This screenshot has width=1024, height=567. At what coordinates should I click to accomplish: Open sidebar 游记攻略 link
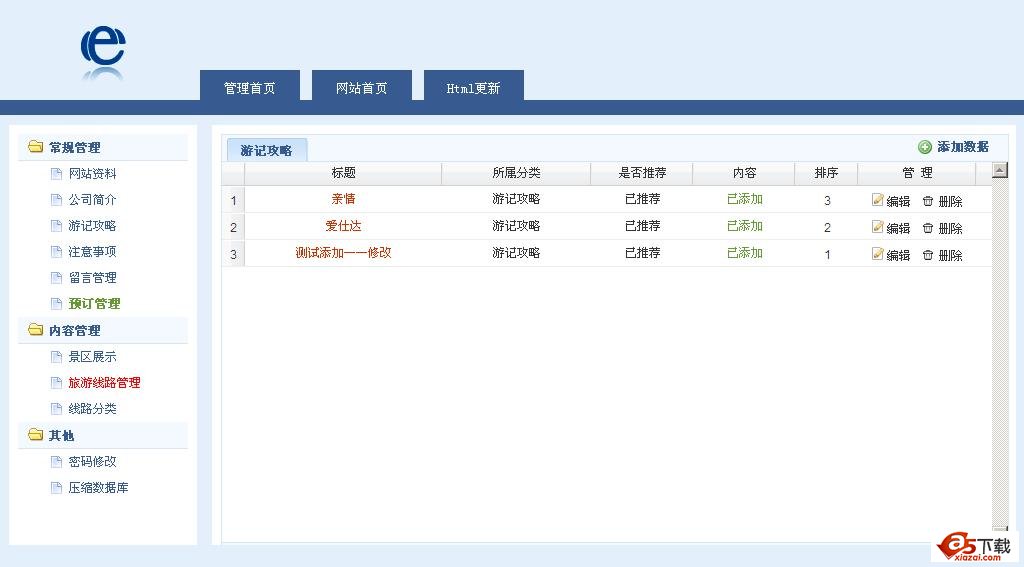92,226
